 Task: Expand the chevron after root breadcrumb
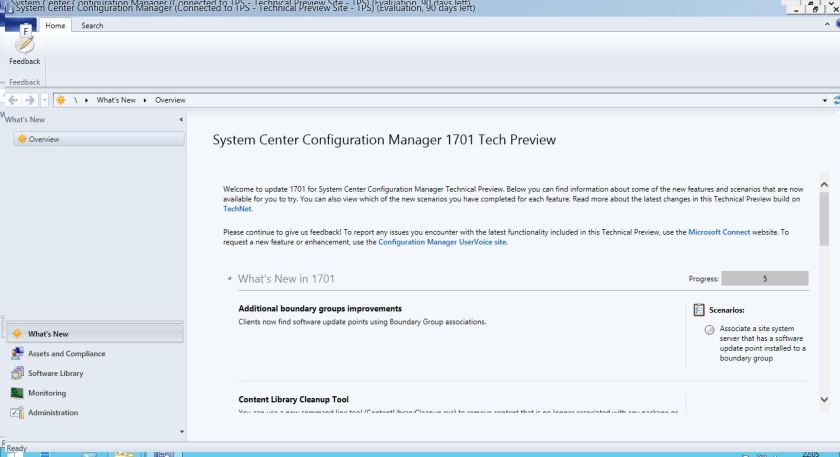86,100
